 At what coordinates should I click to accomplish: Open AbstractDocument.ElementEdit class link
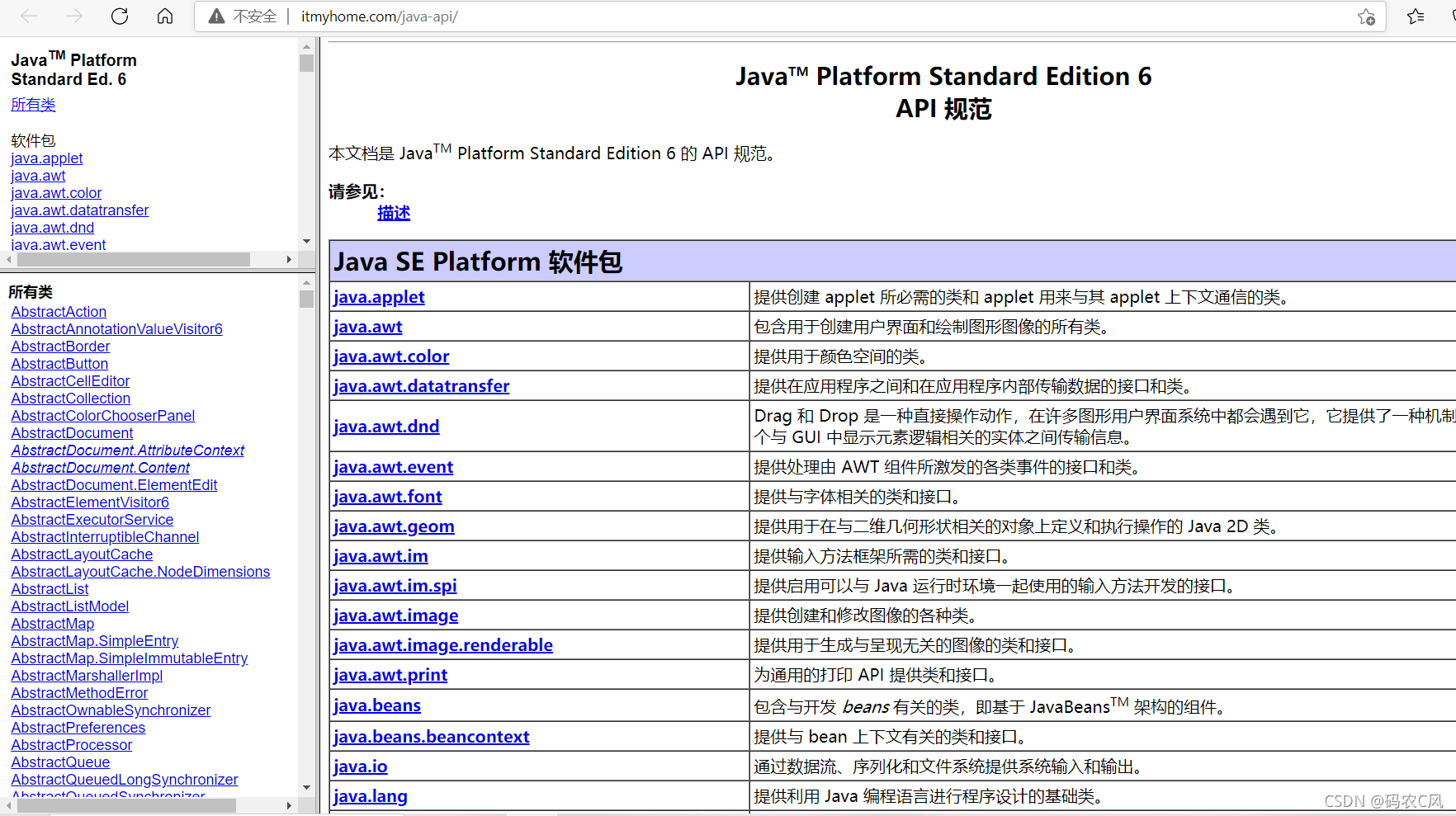click(x=114, y=485)
